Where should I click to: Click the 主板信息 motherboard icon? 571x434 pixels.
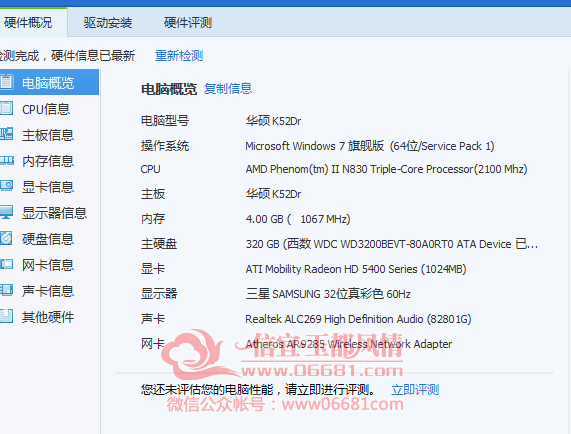pos(7,134)
